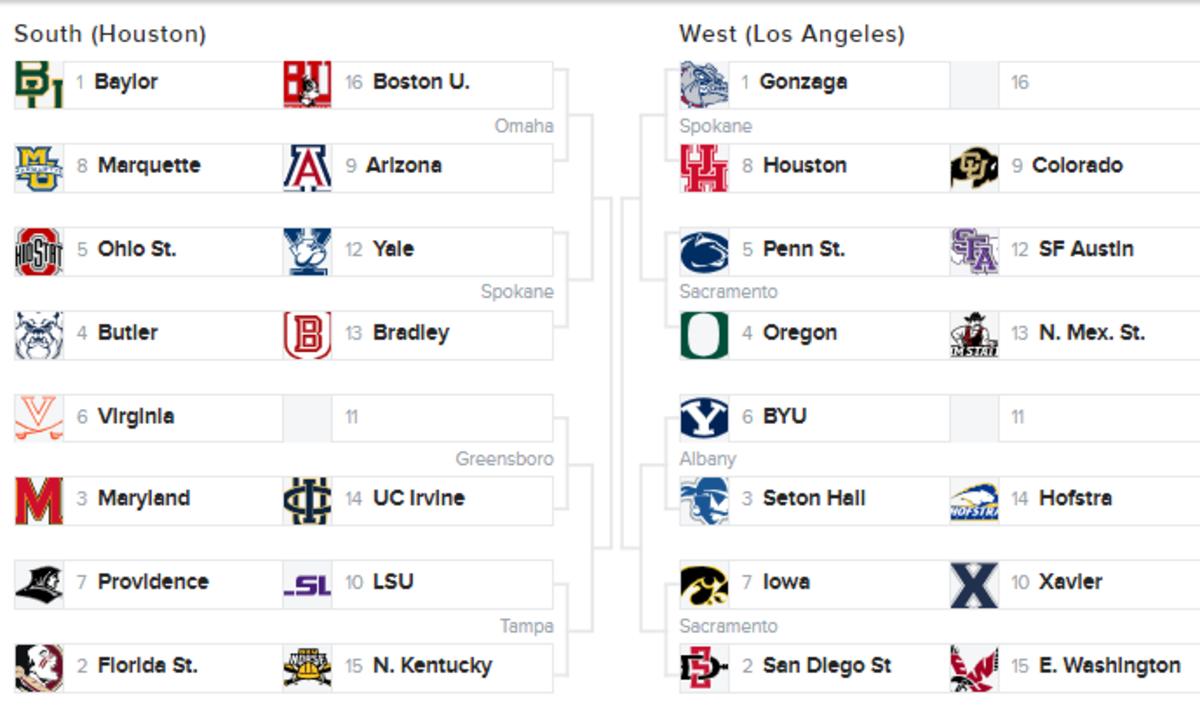Click the South (Houston) region heading
1200x711 pixels.
[110, 34]
